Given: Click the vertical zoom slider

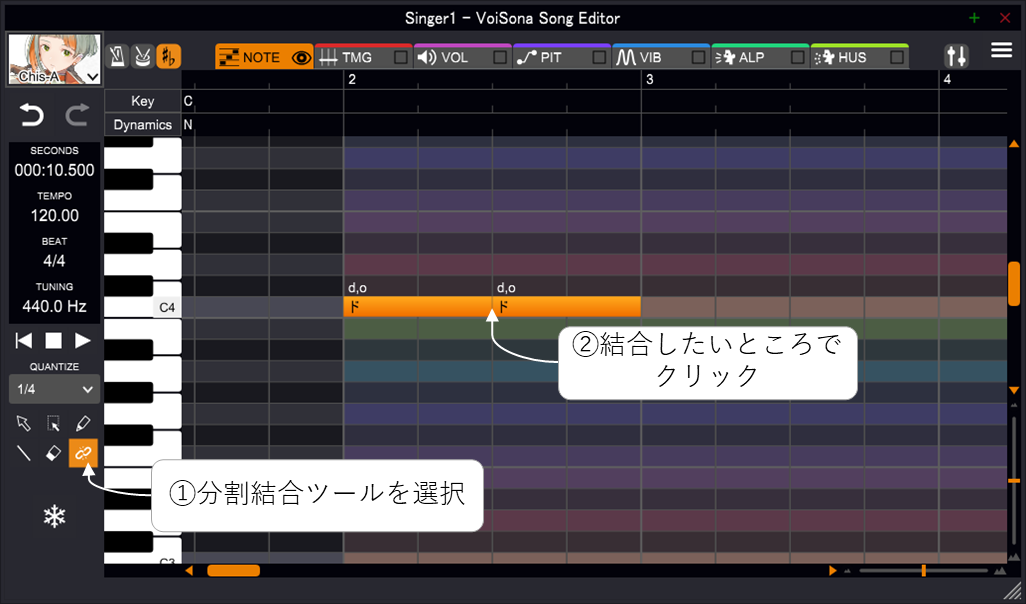Looking at the screenshot, I should click(x=1014, y=481).
